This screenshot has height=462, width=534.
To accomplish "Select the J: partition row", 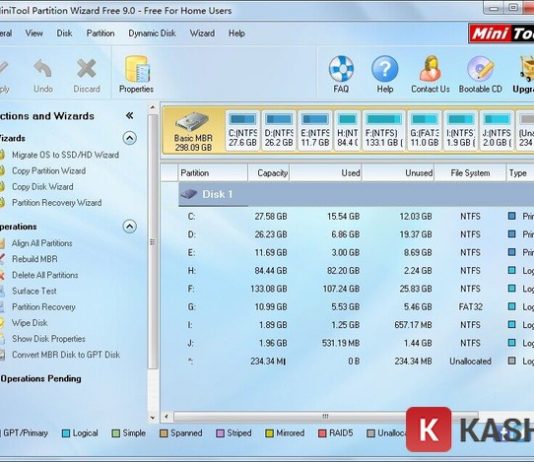I will coord(356,343).
